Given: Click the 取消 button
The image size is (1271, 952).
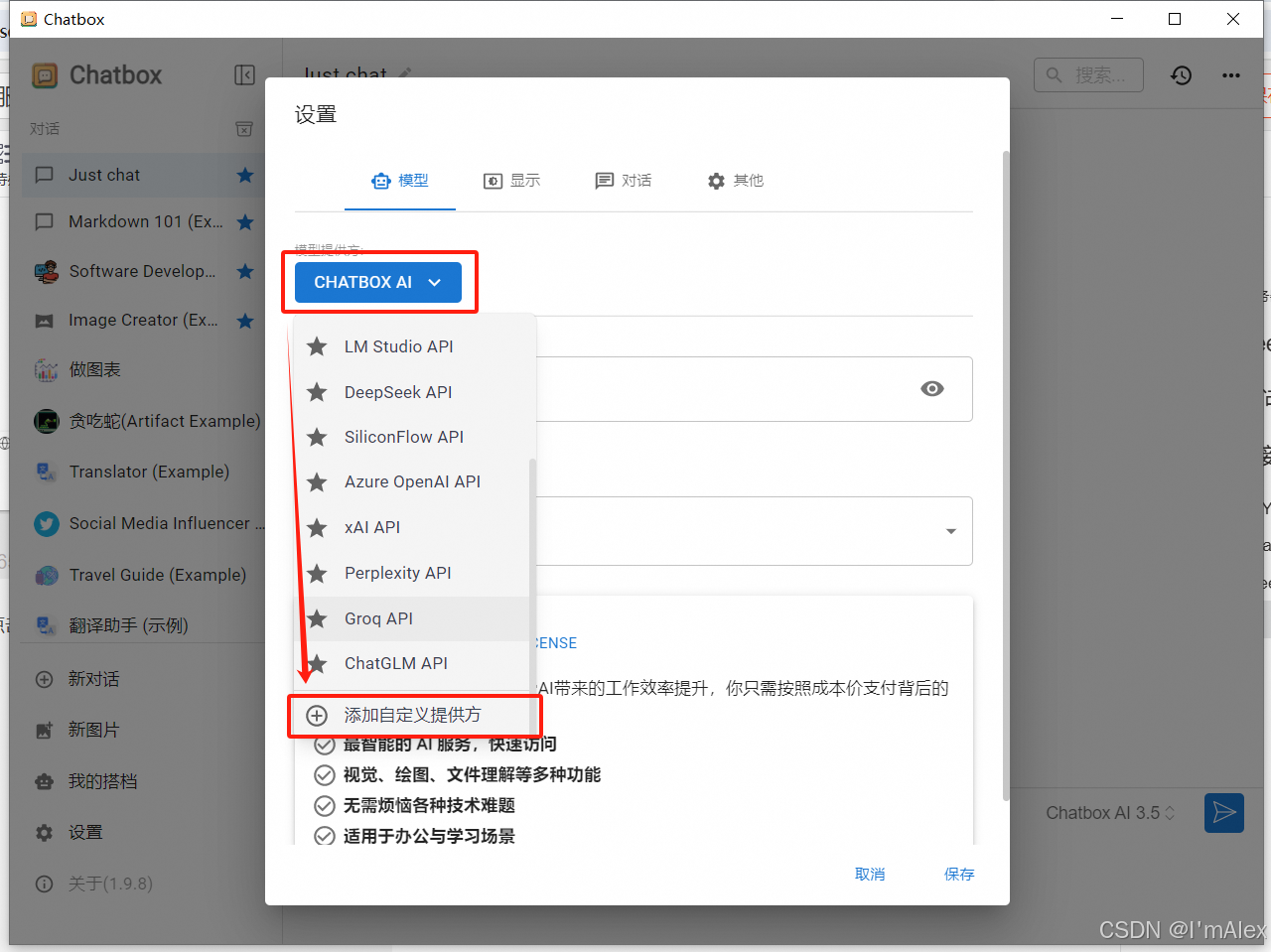Looking at the screenshot, I should (869, 874).
